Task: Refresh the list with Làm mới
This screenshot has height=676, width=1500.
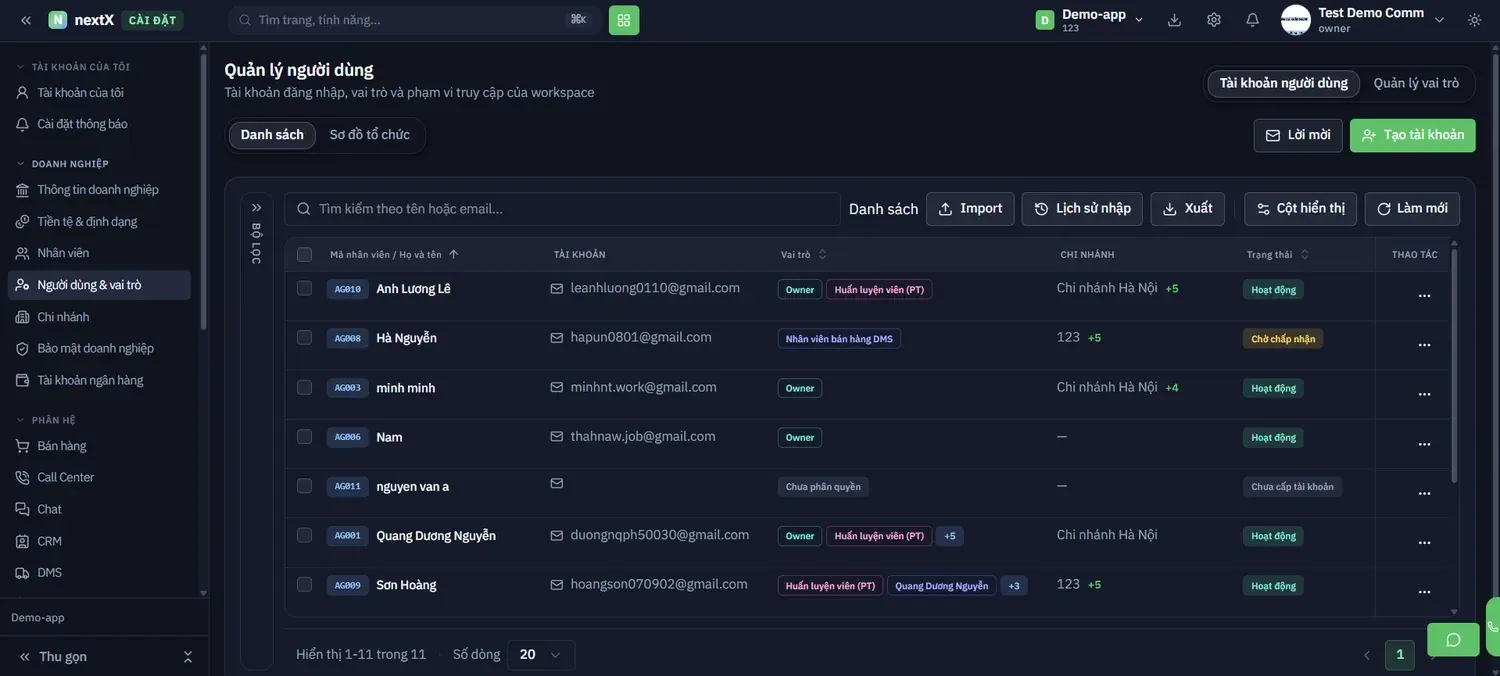Action: [x=1412, y=209]
